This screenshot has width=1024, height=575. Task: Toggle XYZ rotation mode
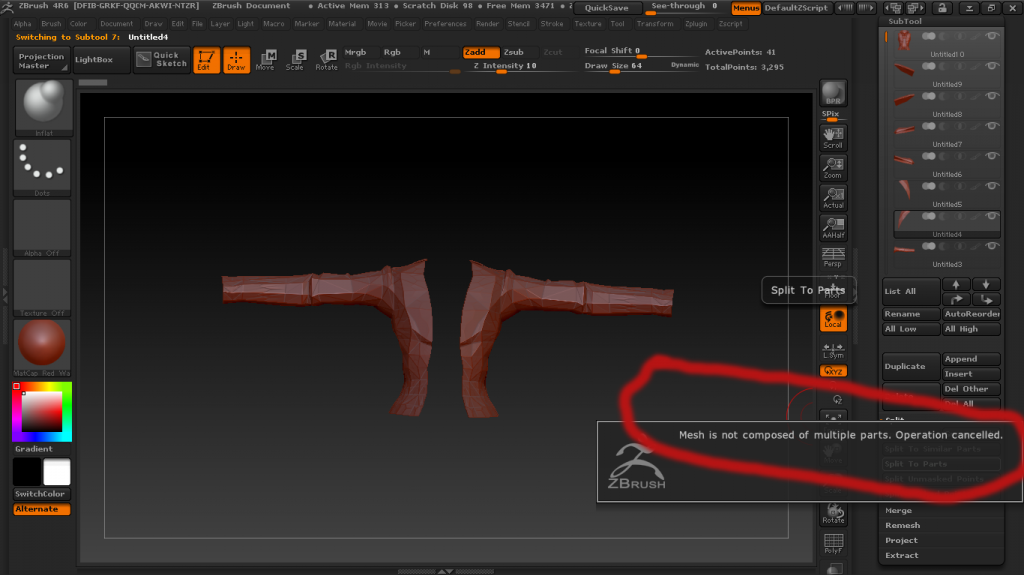[x=833, y=371]
